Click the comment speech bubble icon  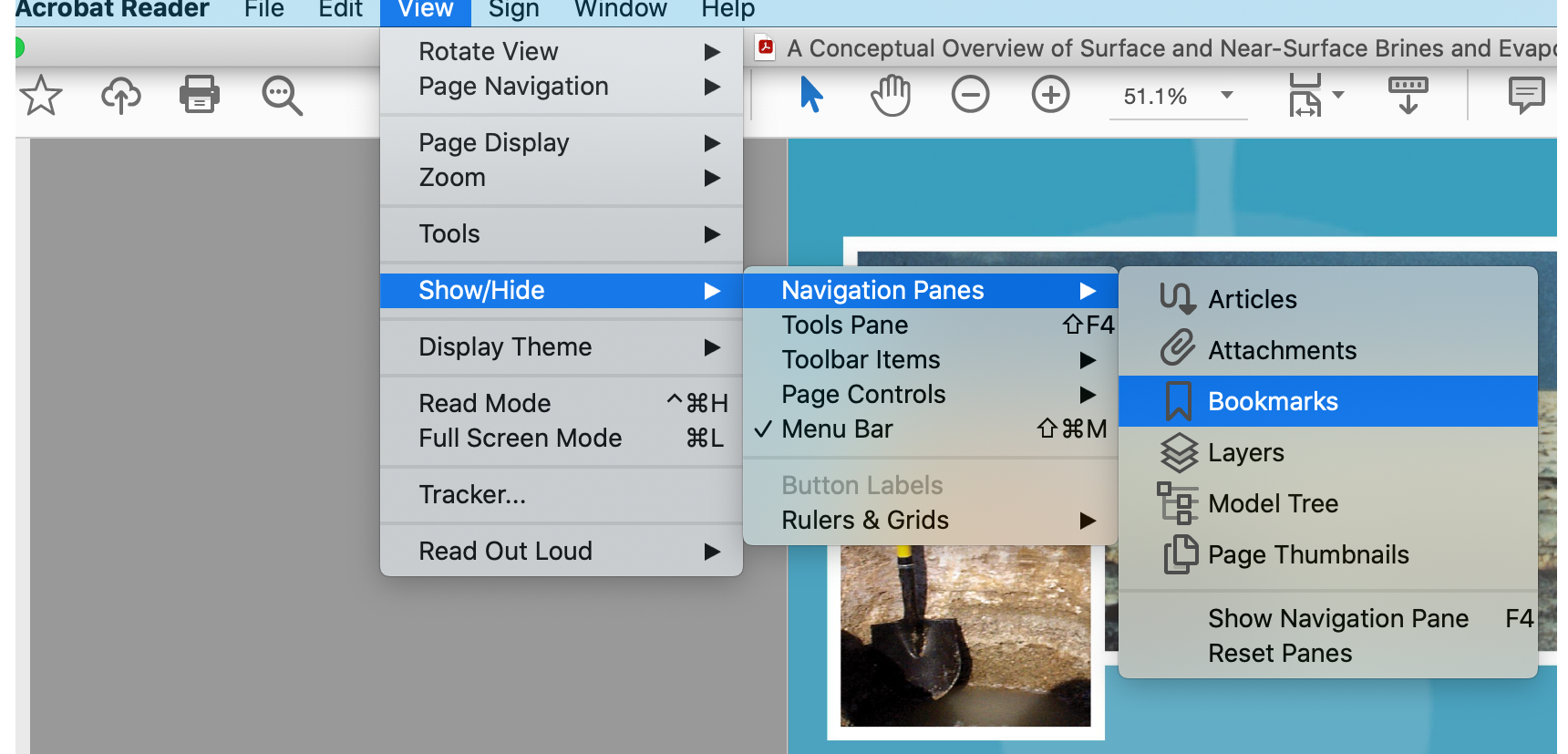coord(1526,95)
